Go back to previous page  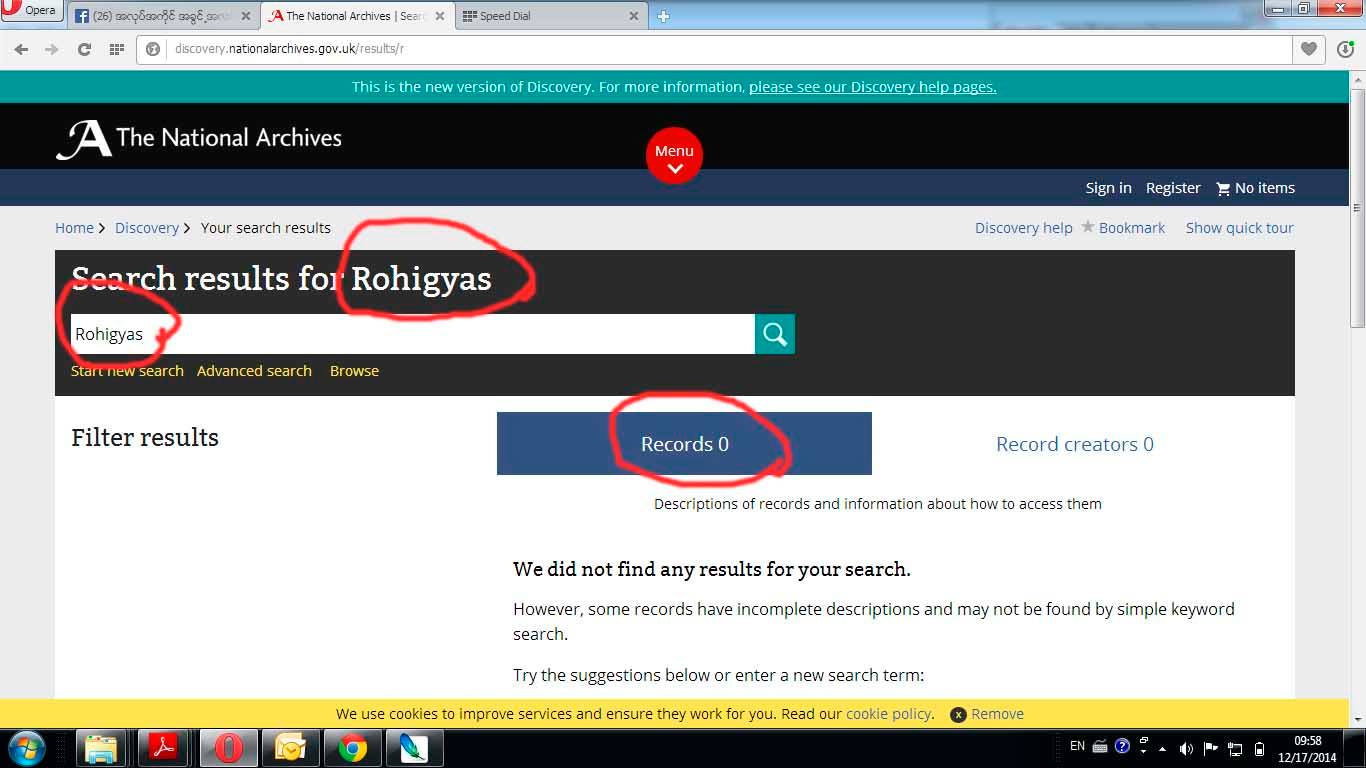(22, 49)
